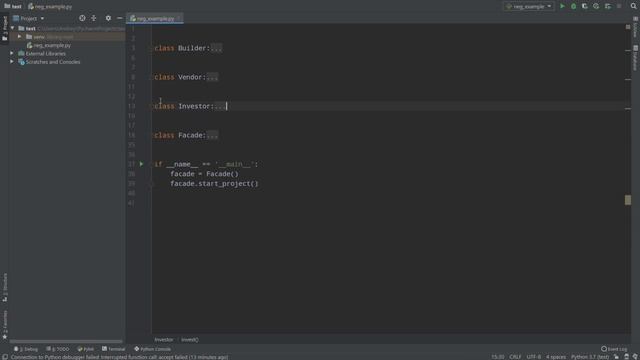Place cursor on facade.start_project() line
640x360 pixels.
tap(214, 184)
